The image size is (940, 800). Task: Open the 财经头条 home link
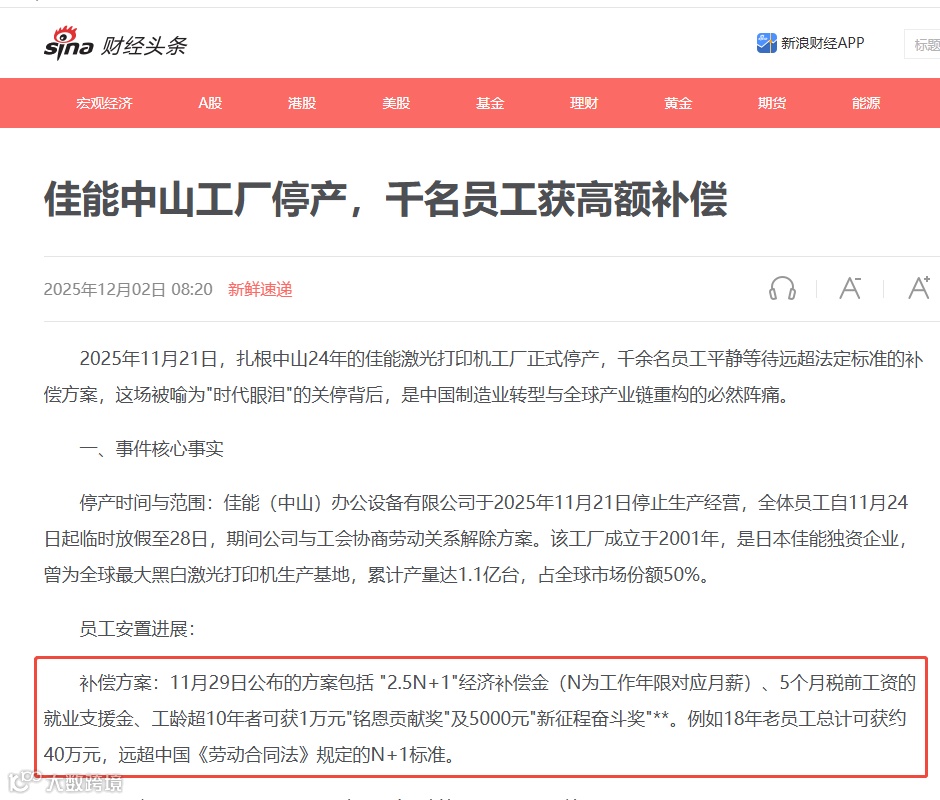(143, 46)
